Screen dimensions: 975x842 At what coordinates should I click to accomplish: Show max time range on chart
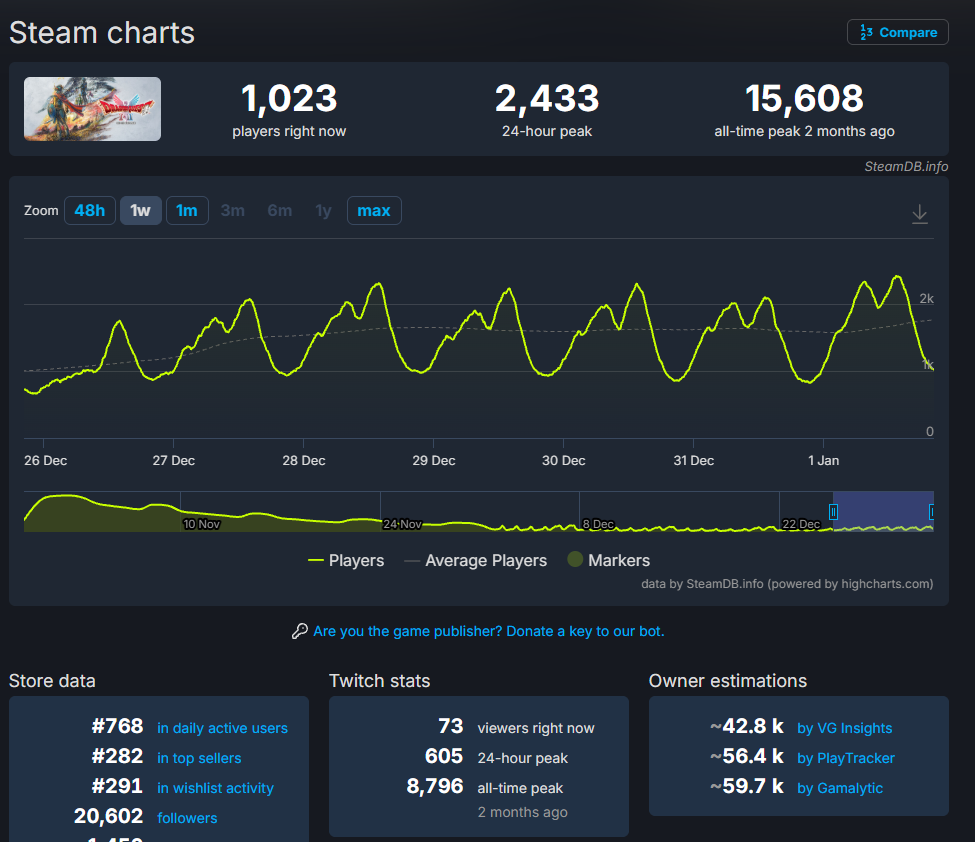coord(374,211)
